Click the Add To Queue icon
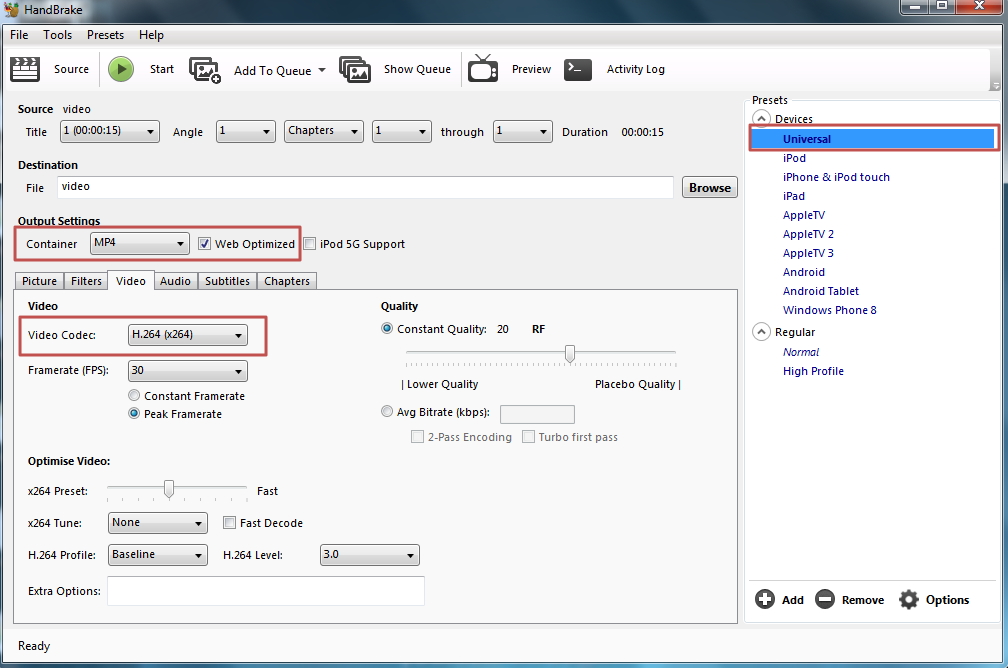Viewport: 1008px width, 668px height. coord(205,70)
